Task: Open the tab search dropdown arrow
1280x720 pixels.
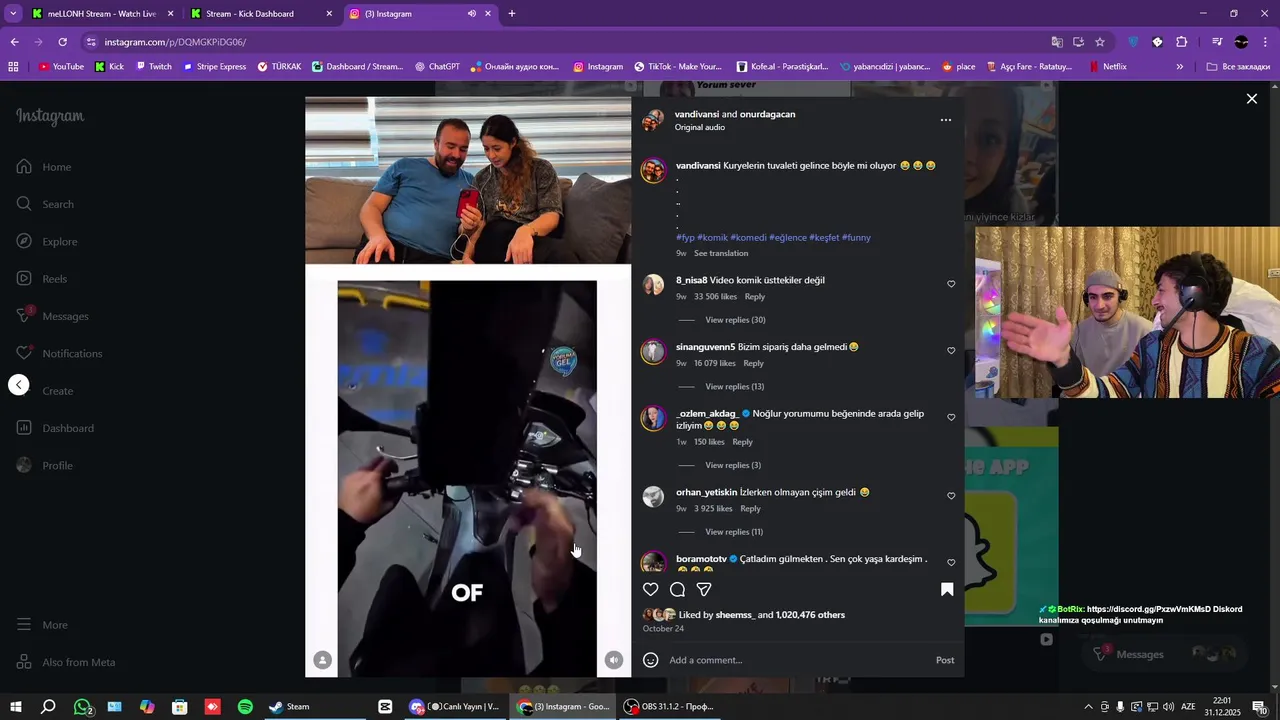Action: click(13, 14)
